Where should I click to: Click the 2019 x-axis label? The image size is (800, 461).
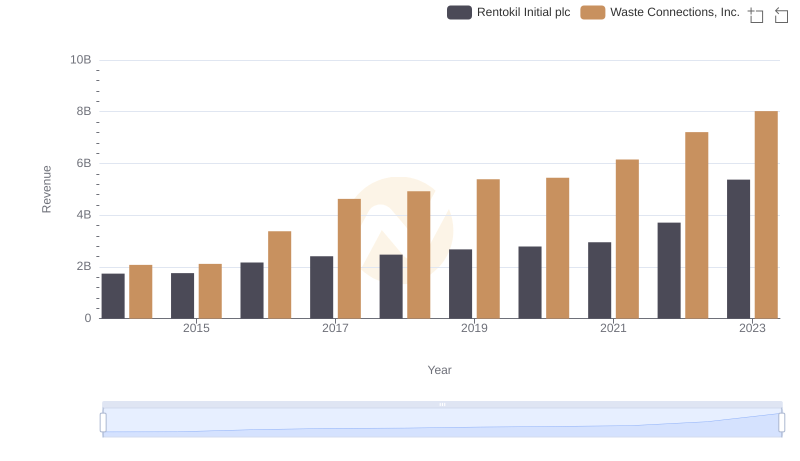[474, 328]
